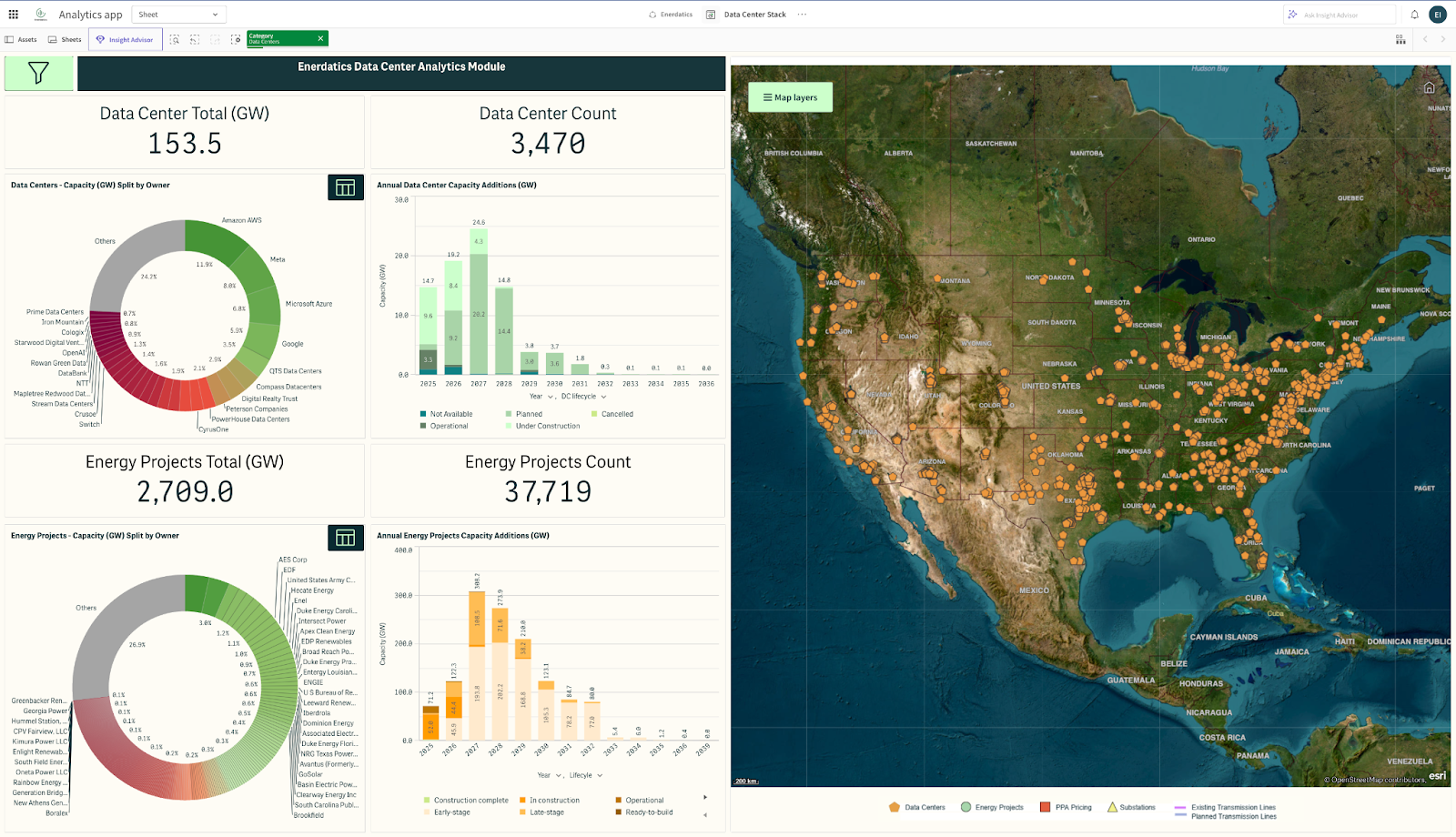Select Cancelled legend entry
The image size is (1456, 837).
(x=612, y=414)
